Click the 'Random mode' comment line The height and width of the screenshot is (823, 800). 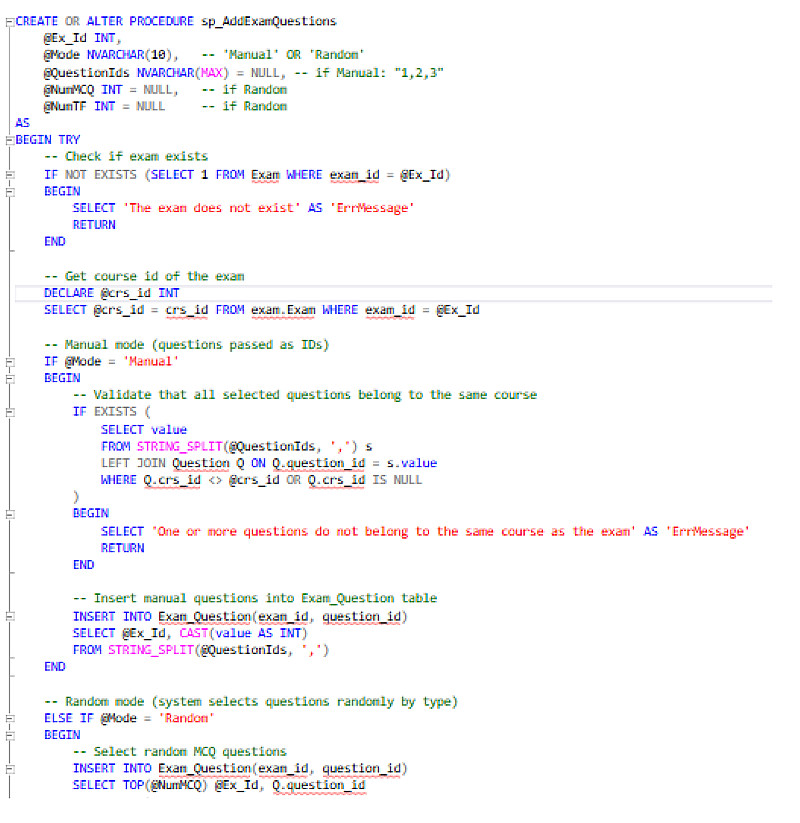251,702
